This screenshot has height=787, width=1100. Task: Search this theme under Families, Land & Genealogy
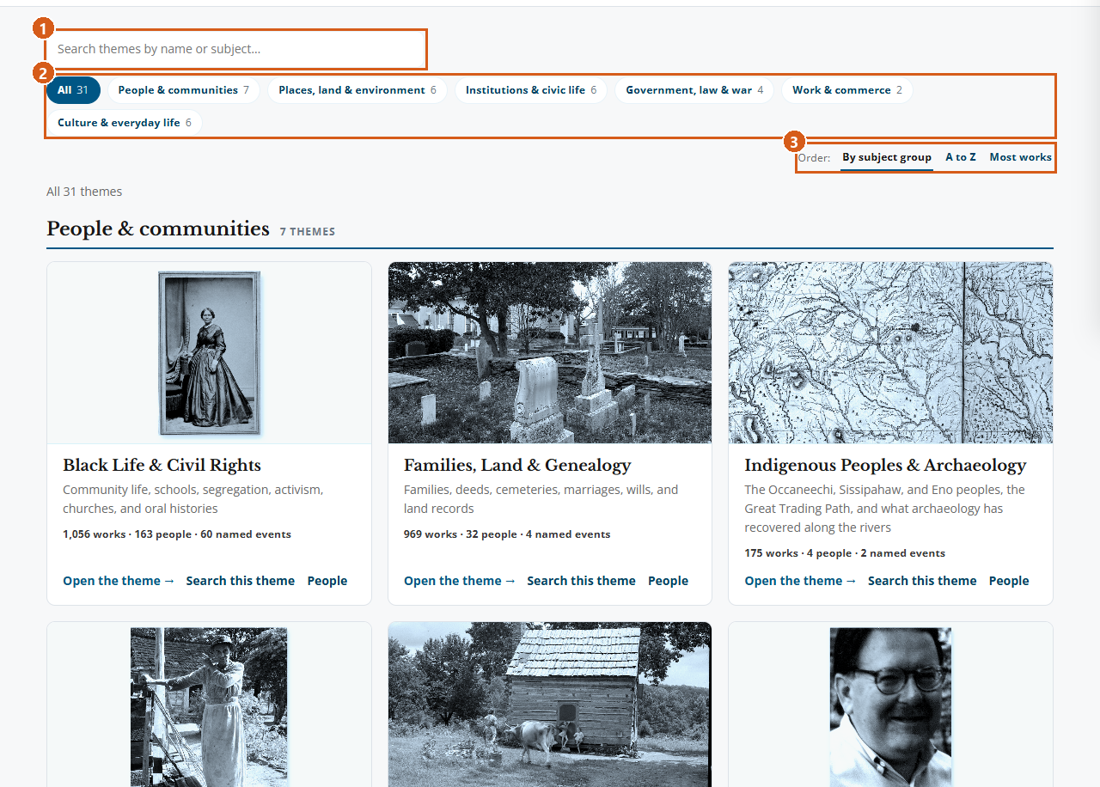coord(581,581)
